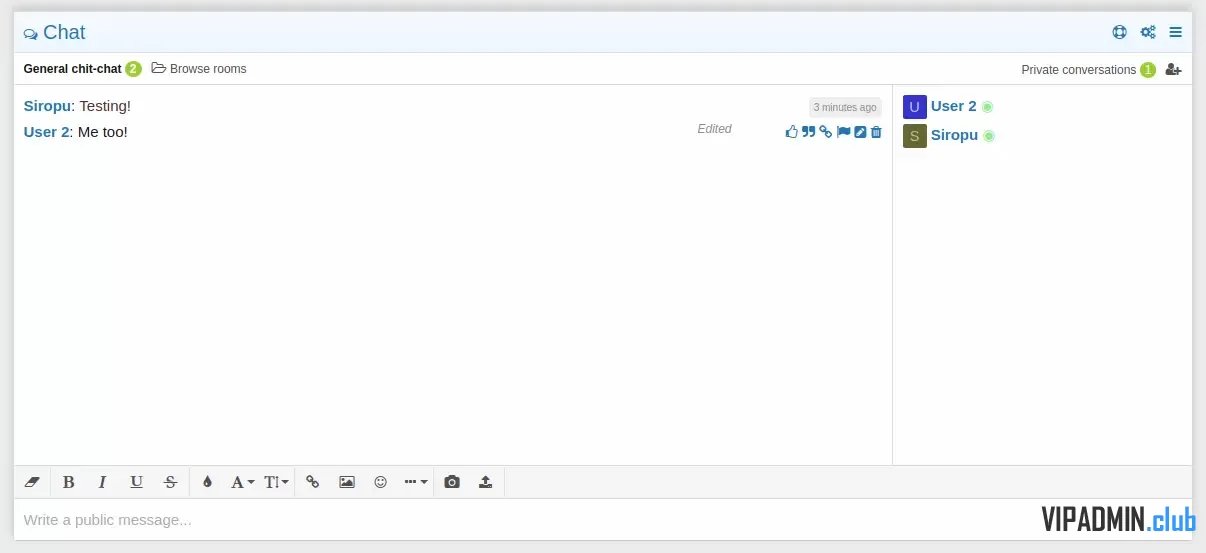Open the font family dropdown
The height and width of the screenshot is (553, 1206).
point(243,482)
